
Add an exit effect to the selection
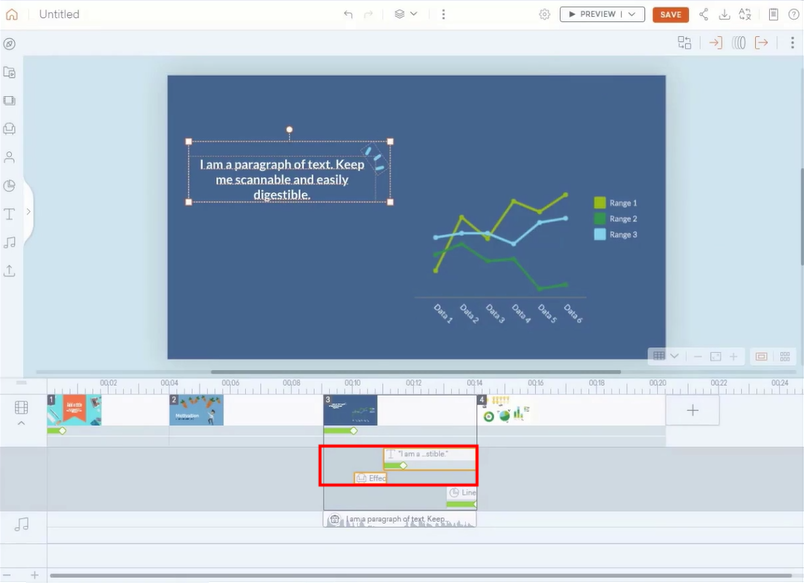(761, 43)
